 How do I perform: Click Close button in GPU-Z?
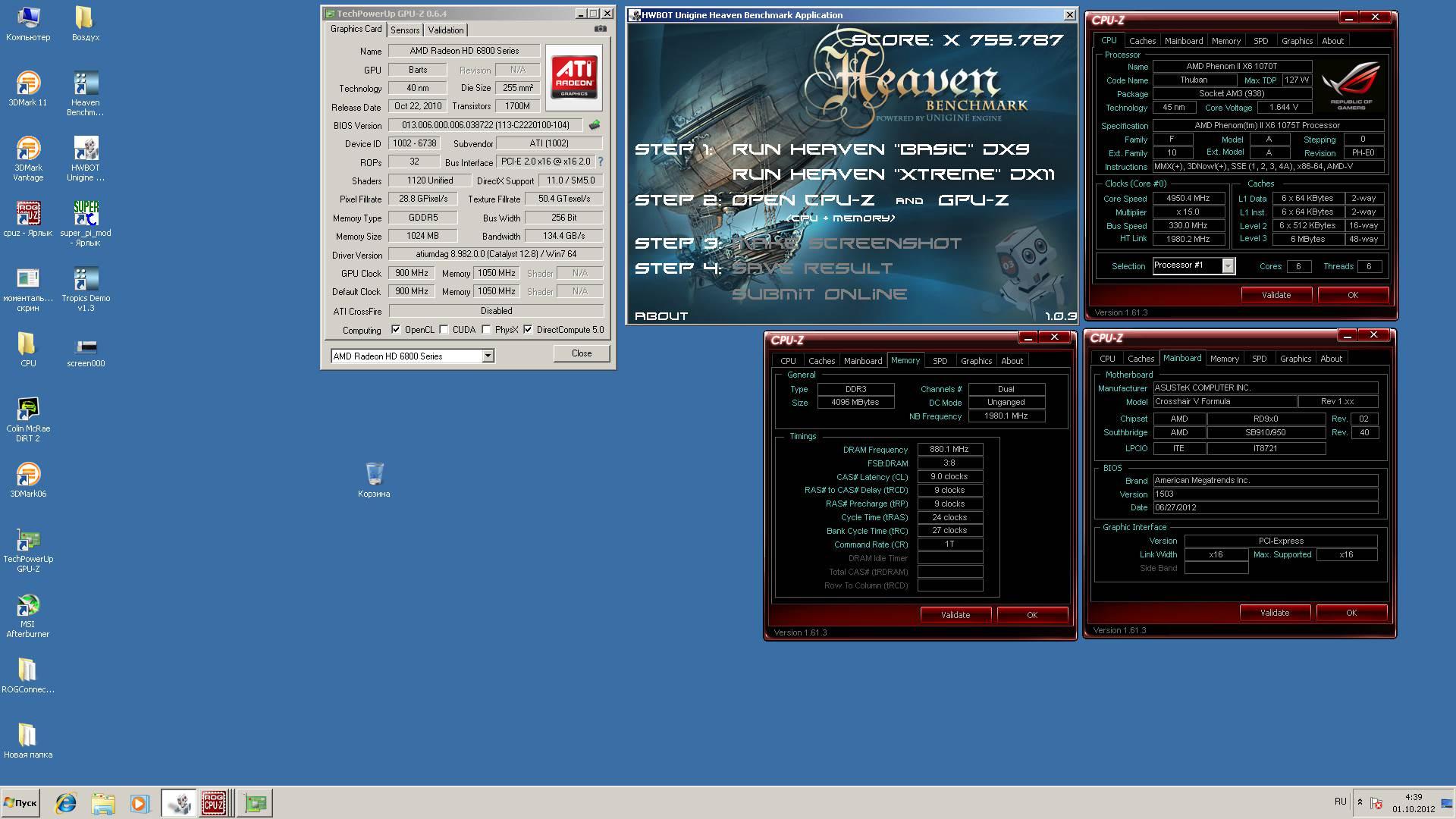pos(582,353)
